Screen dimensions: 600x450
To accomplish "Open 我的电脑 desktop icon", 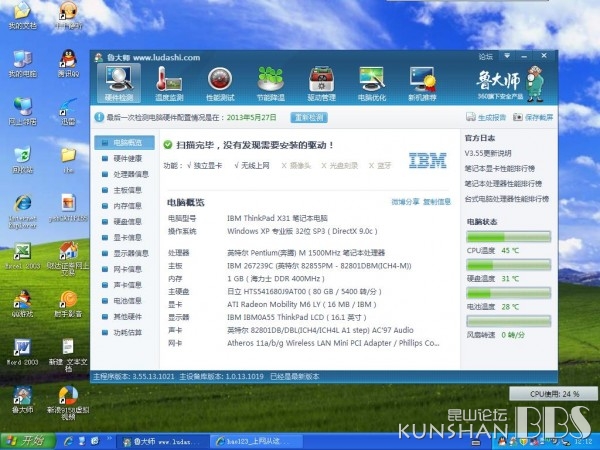I will tap(22, 64).
